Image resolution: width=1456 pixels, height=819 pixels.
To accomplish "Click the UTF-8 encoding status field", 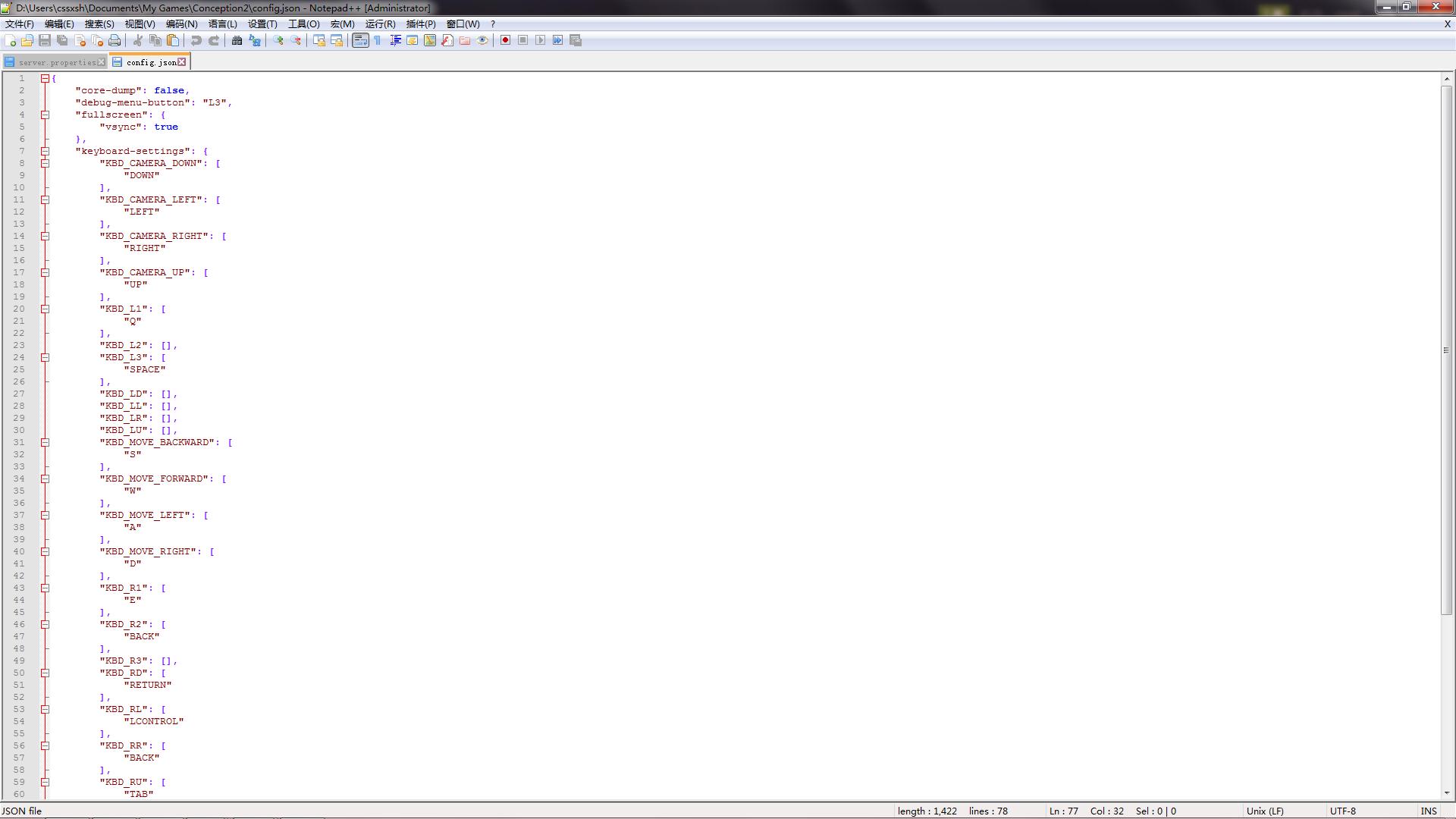I will [x=1342, y=811].
